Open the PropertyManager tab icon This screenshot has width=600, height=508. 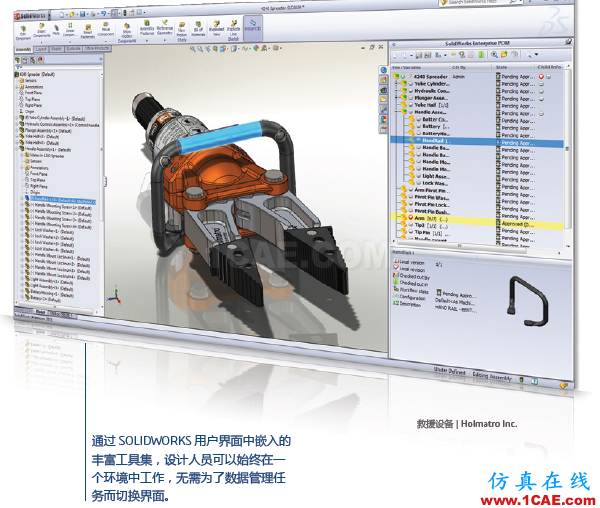(x=25, y=60)
